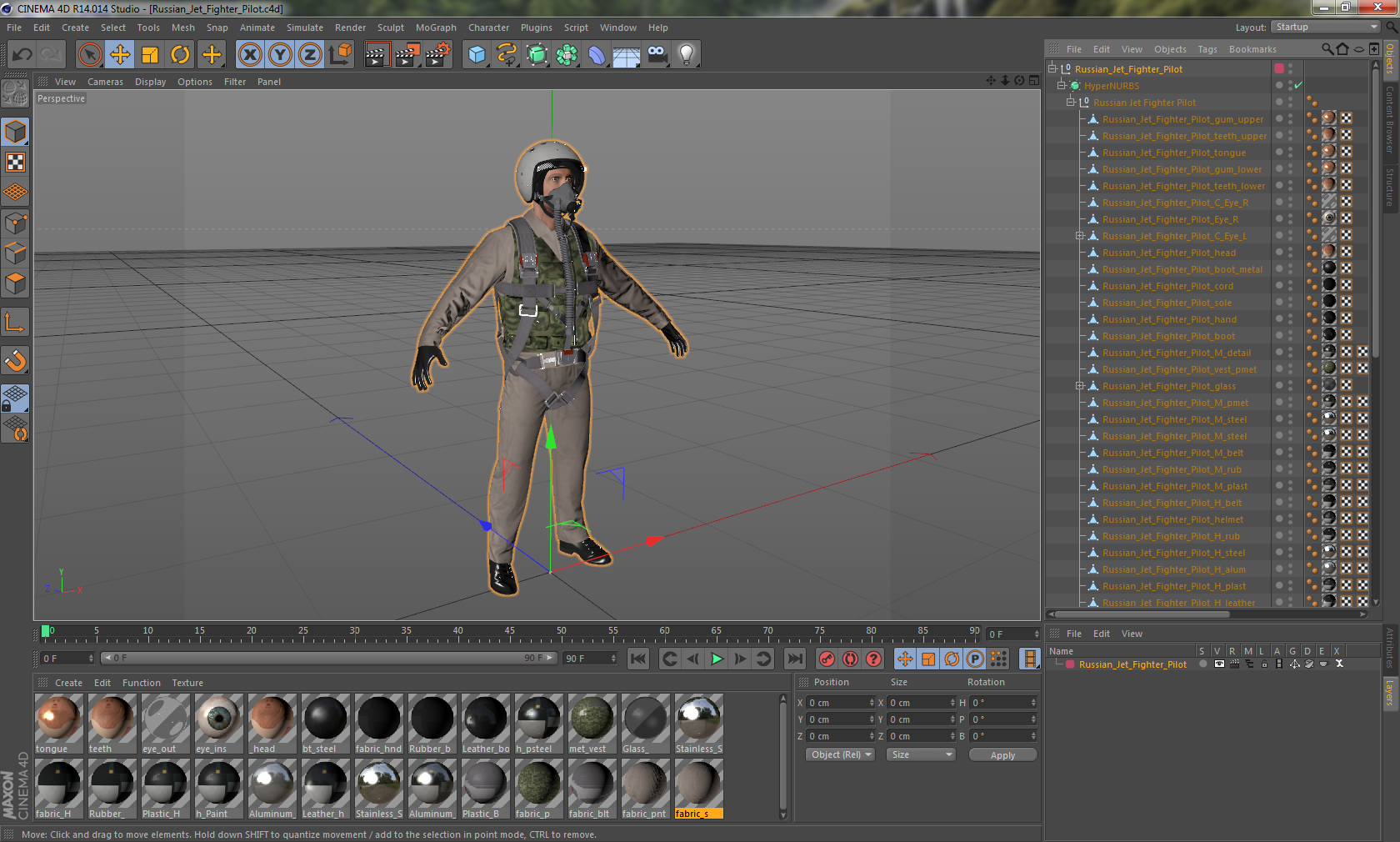Toggle visibility dot of Russian_Jet_Fighter_Pilot_head

tap(1279, 251)
